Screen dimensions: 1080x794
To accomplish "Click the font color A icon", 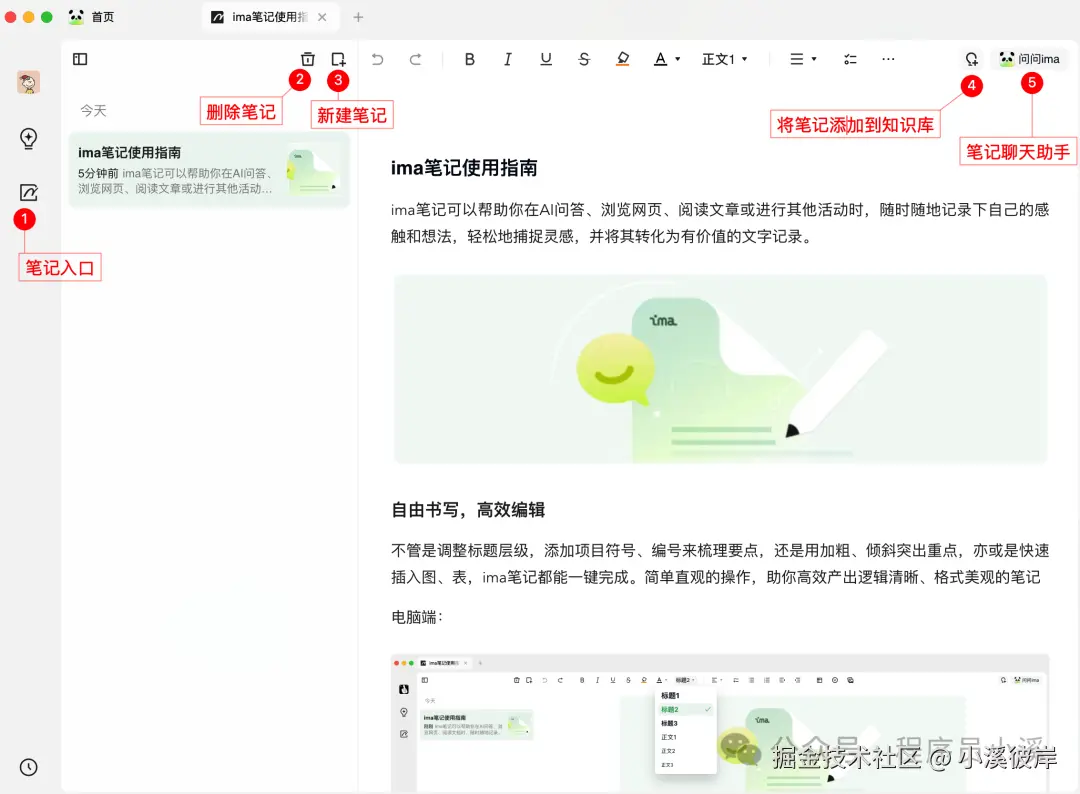I will point(661,59).
